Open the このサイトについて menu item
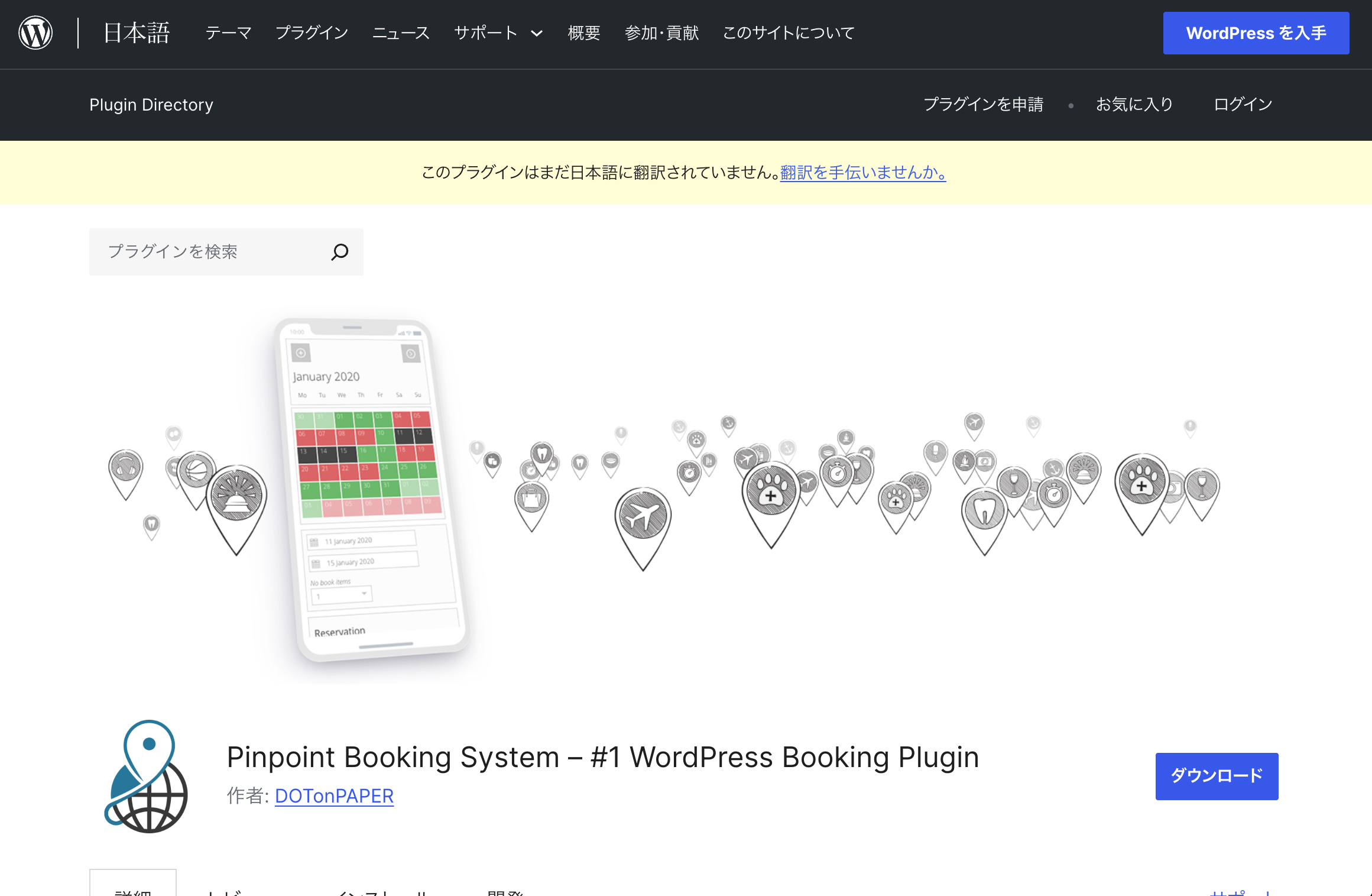1372x896 pixels. [789, 33]
